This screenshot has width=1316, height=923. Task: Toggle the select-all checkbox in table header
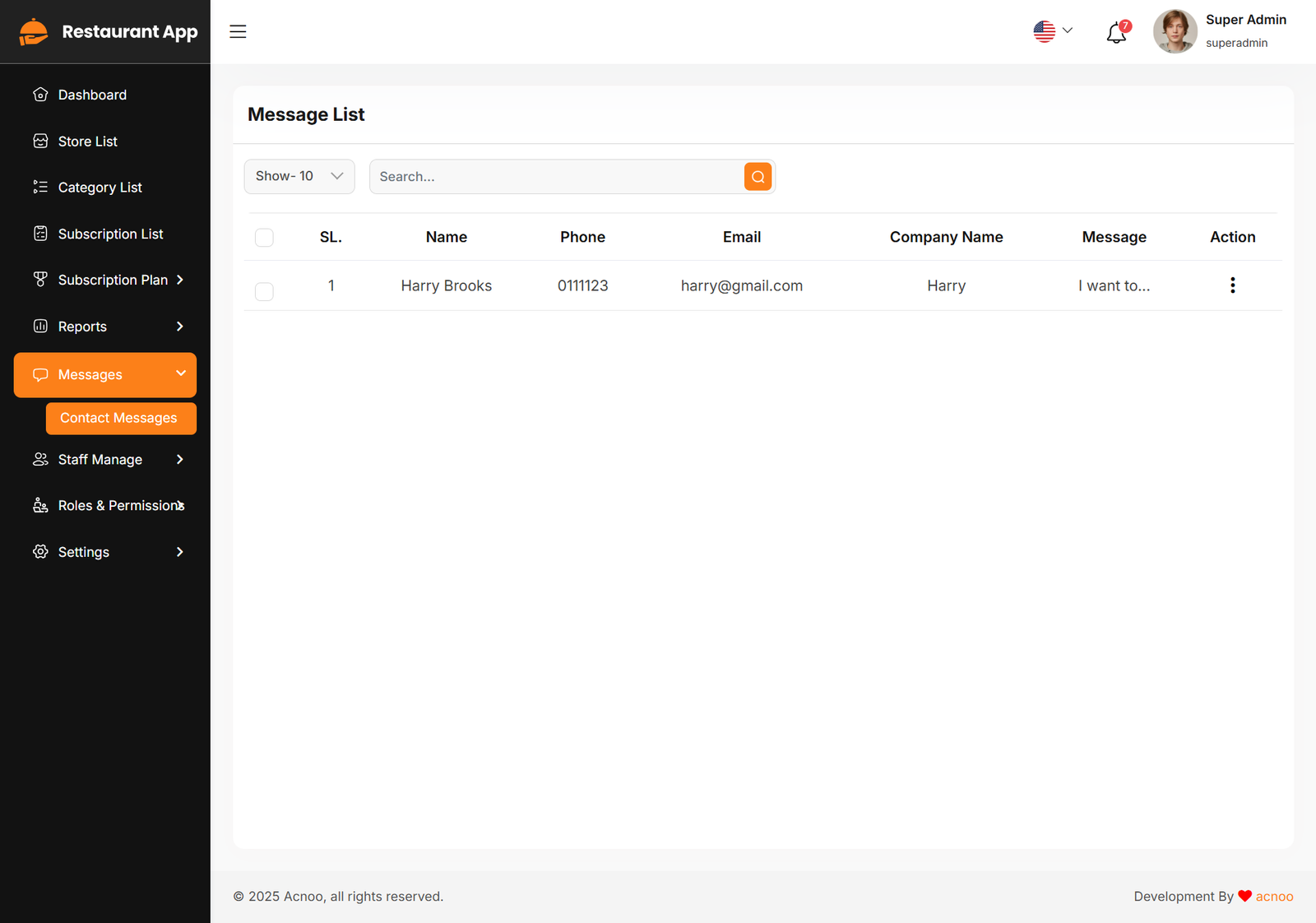click(264, 238)
